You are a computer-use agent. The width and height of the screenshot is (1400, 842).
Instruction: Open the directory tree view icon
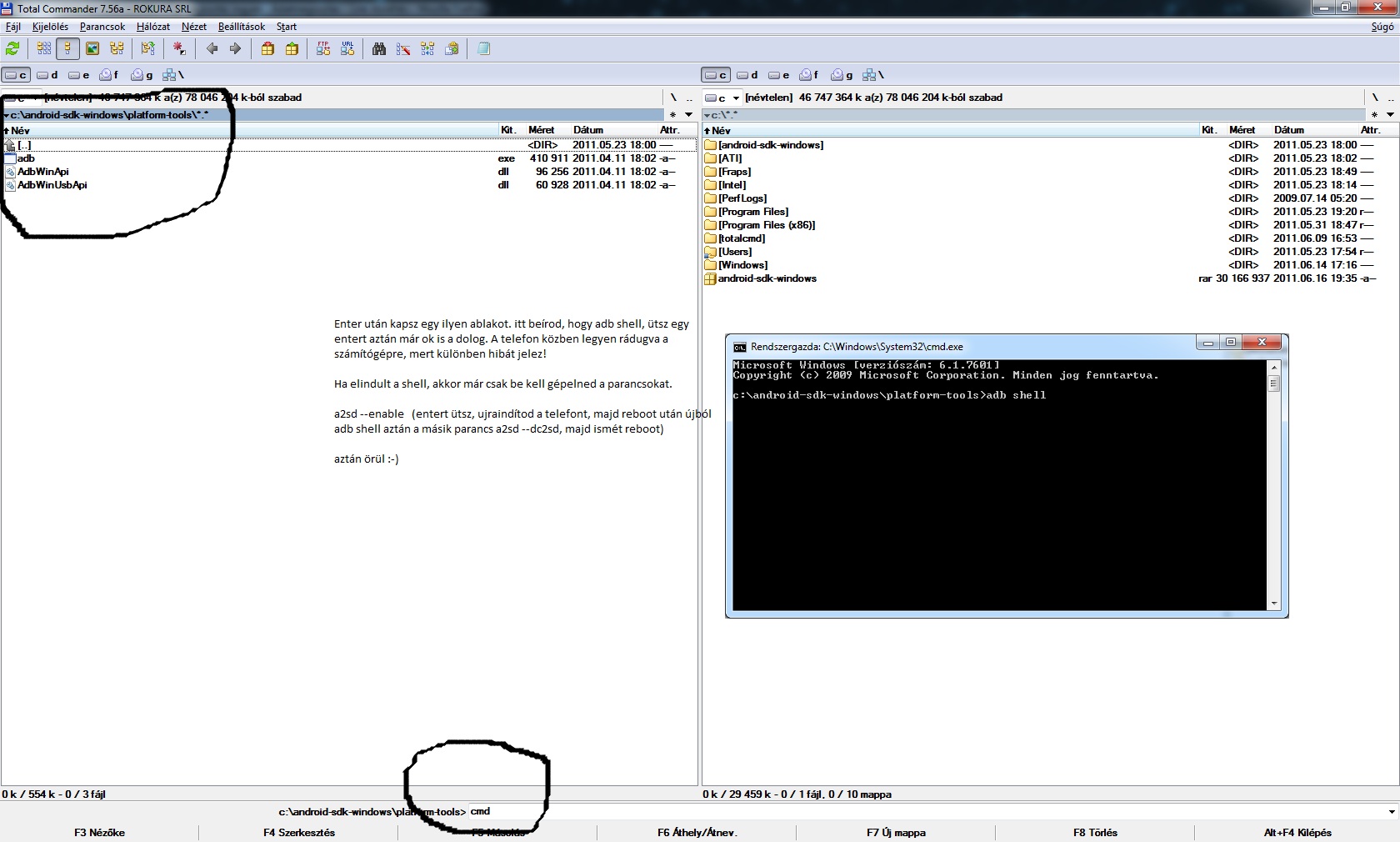[117, 49]
